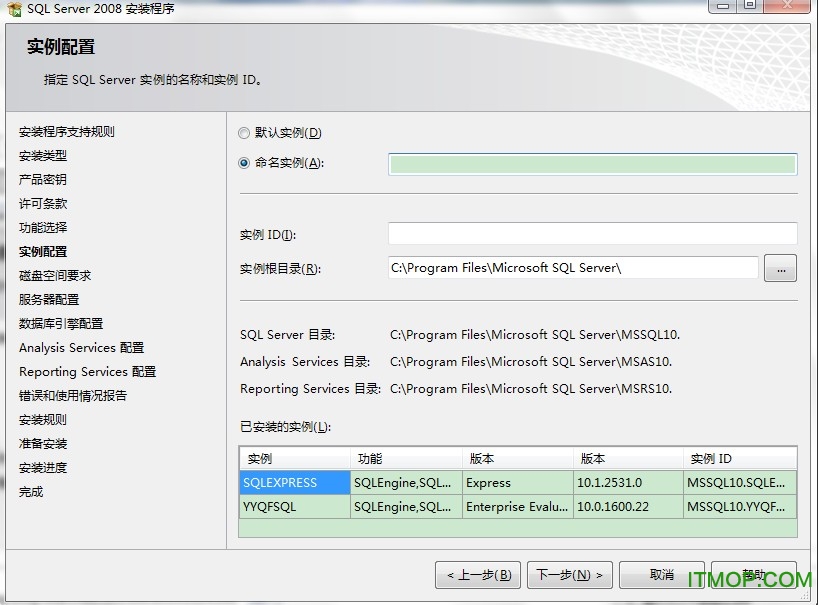This screenshot has height=605, width=818.
Task: Select the 默认实例 radio option
Action: (x=243, y=132)
